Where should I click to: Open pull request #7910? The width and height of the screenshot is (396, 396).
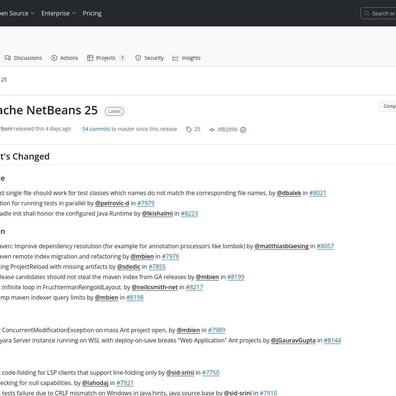(x=268, y=393)
